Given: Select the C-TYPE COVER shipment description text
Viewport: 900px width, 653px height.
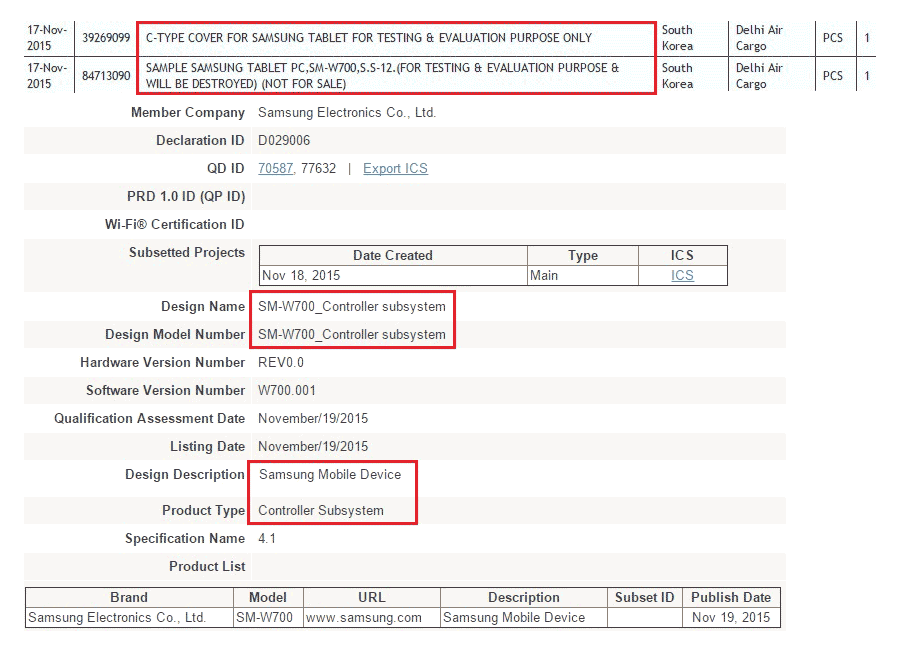Looking at the screenshot, I should click(x=369, y=38).
